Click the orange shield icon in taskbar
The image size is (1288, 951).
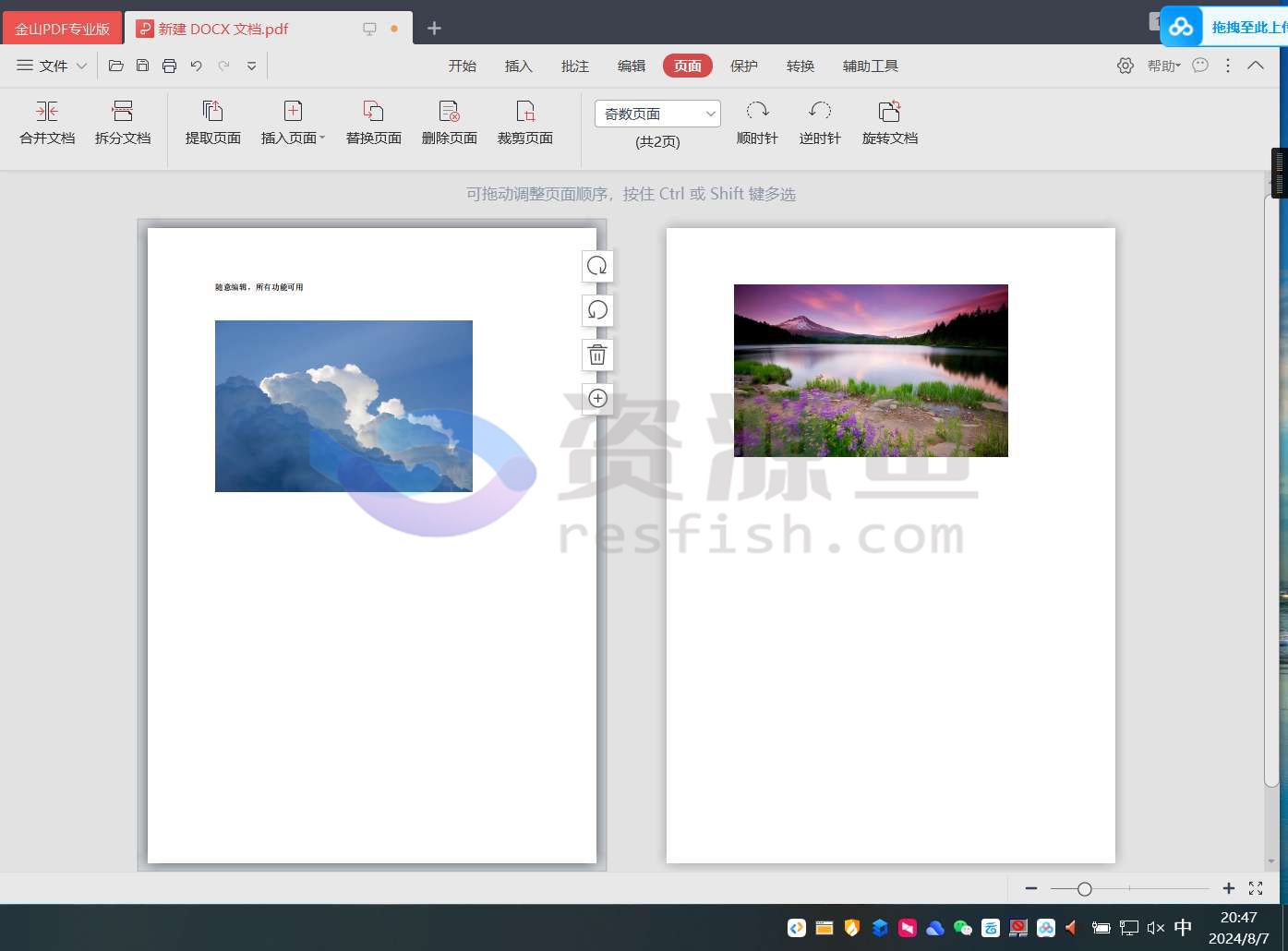(x=852, y=928)
